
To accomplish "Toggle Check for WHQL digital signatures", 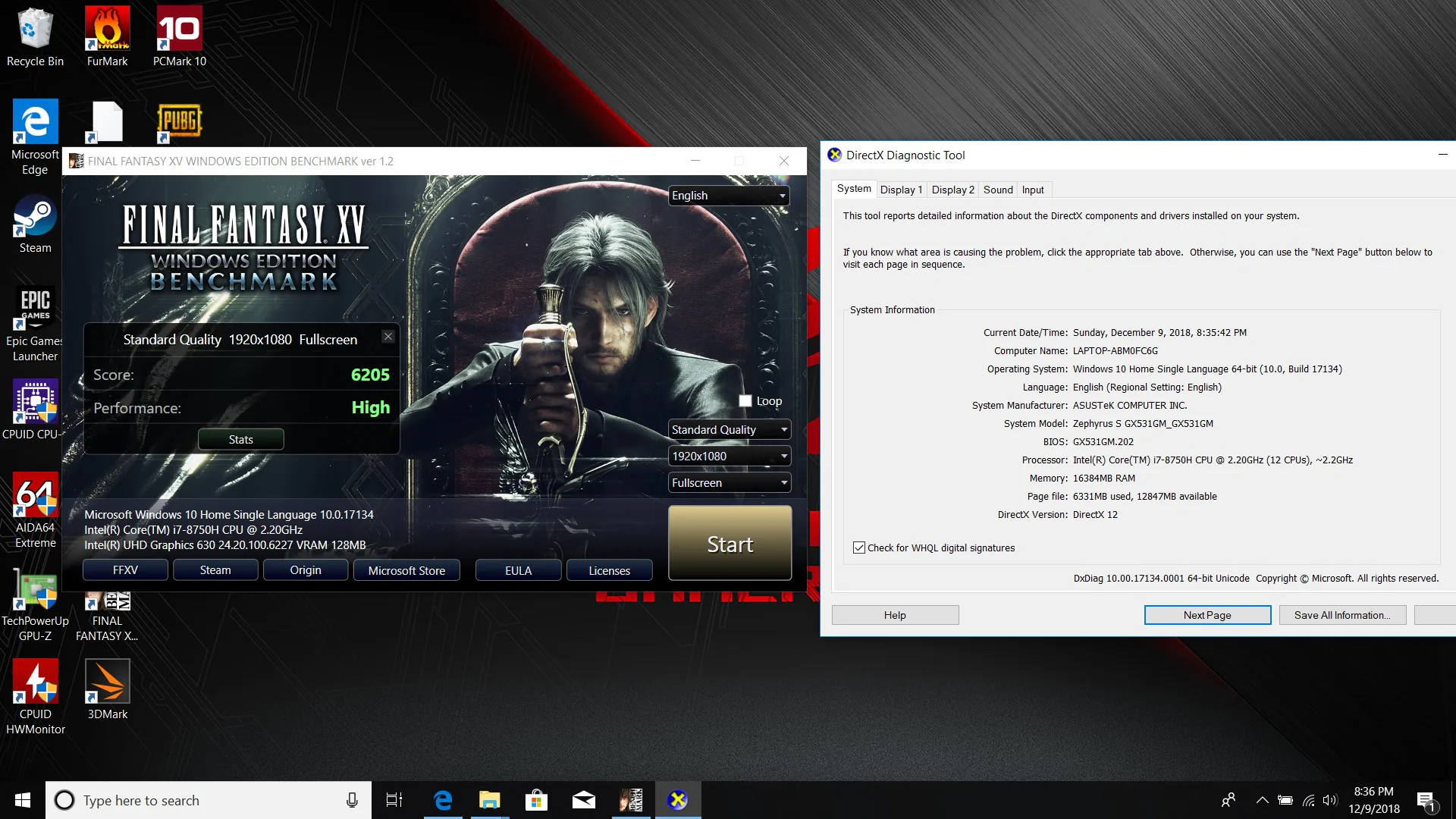I will [859, 548].
